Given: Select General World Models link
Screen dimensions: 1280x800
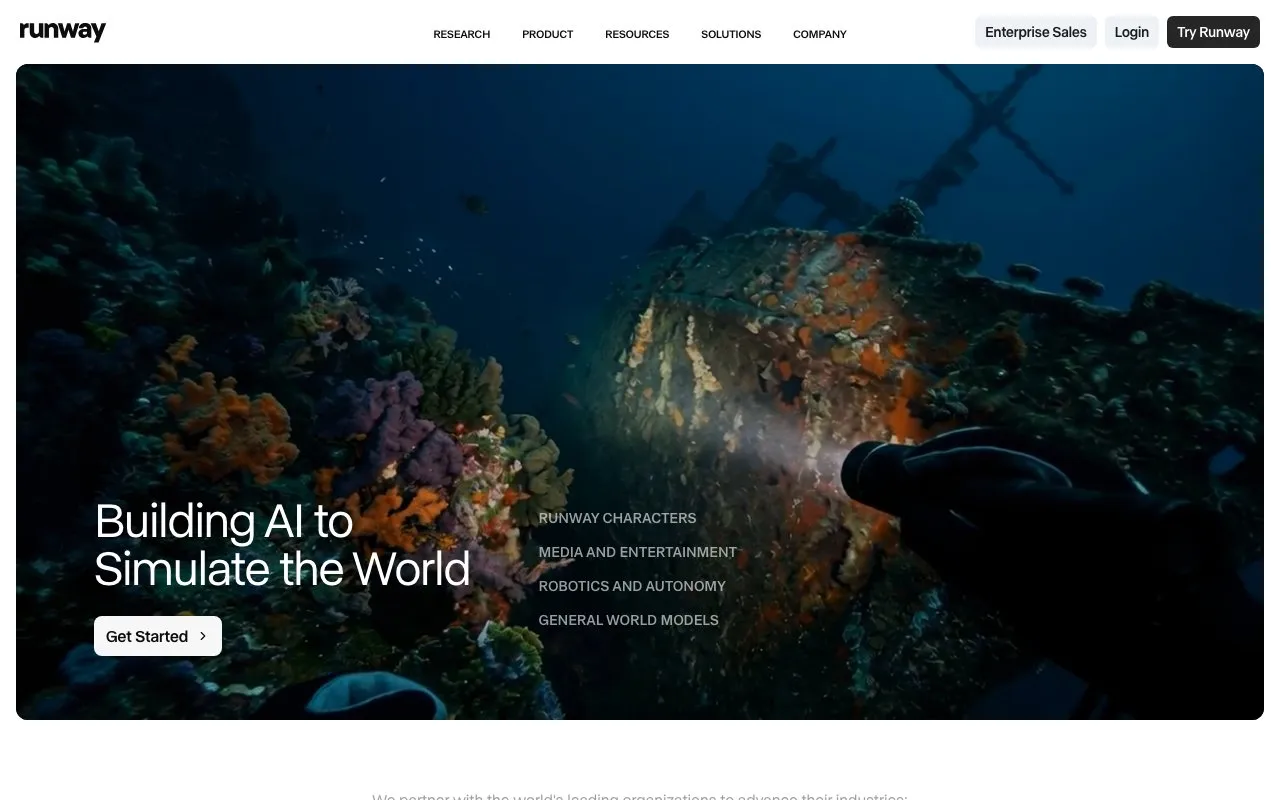Looking at the screenshot, I should click(628, 620).
